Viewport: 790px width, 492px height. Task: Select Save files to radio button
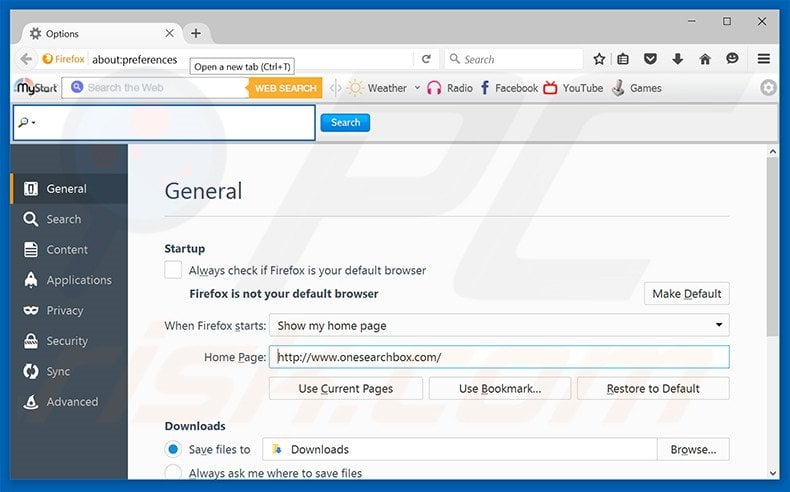[173, 449]
